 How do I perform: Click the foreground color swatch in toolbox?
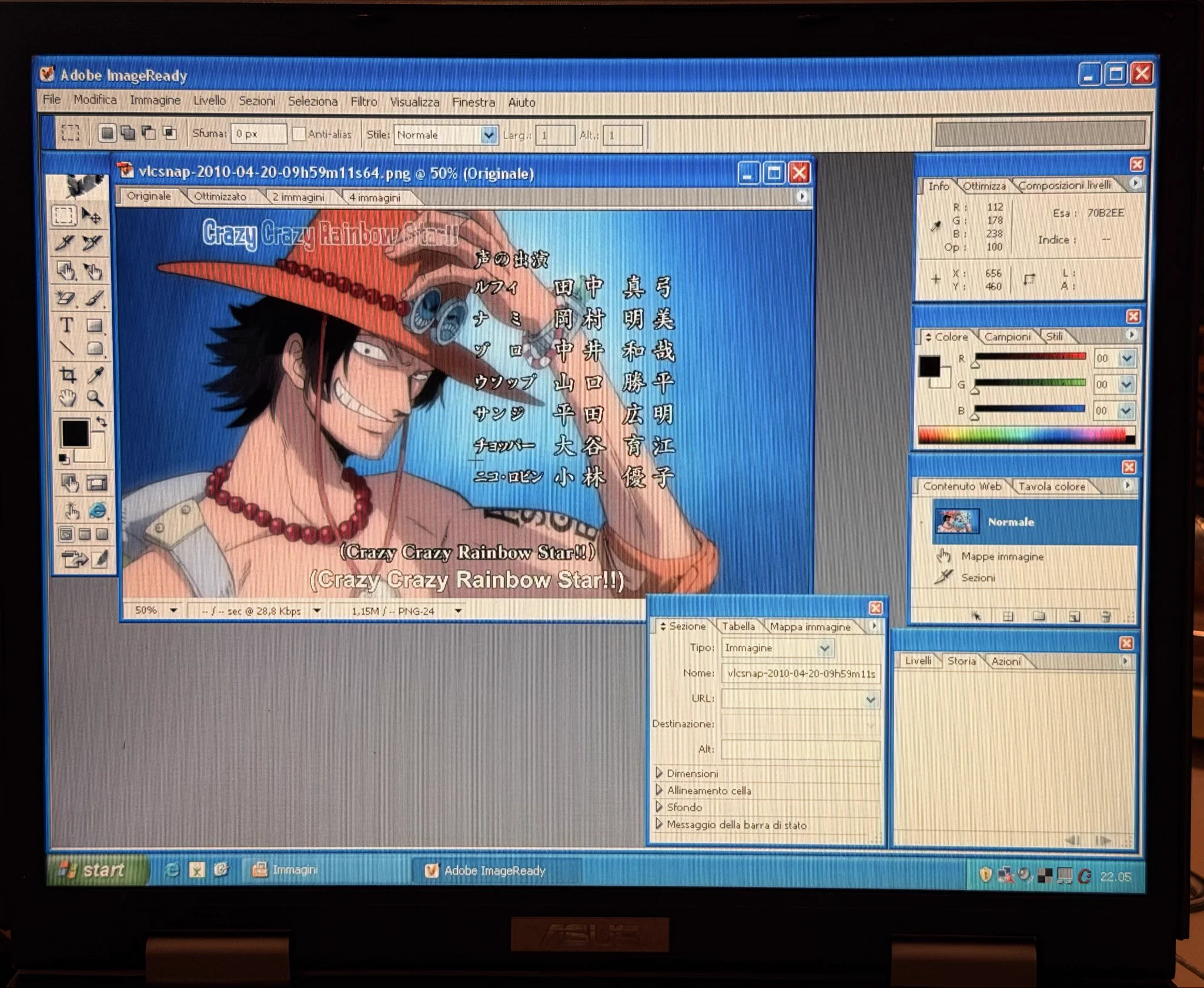click(75, 433)
